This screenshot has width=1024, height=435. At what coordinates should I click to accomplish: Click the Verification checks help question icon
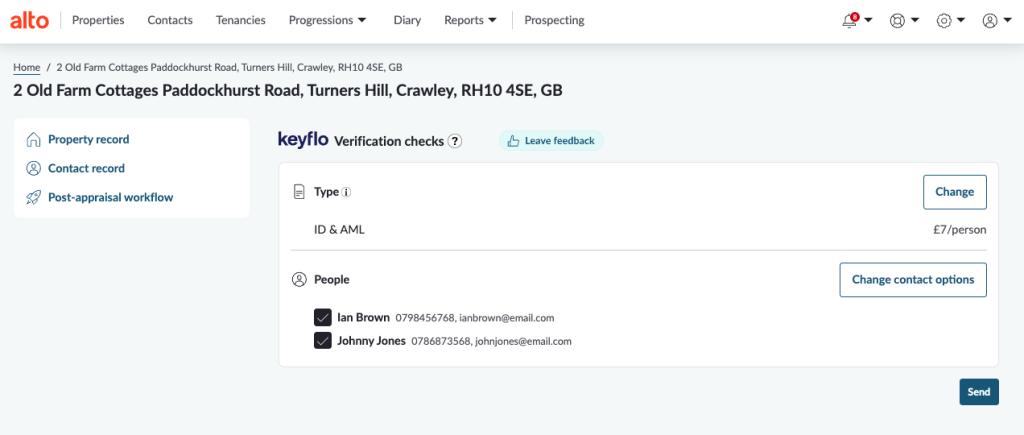455,141
